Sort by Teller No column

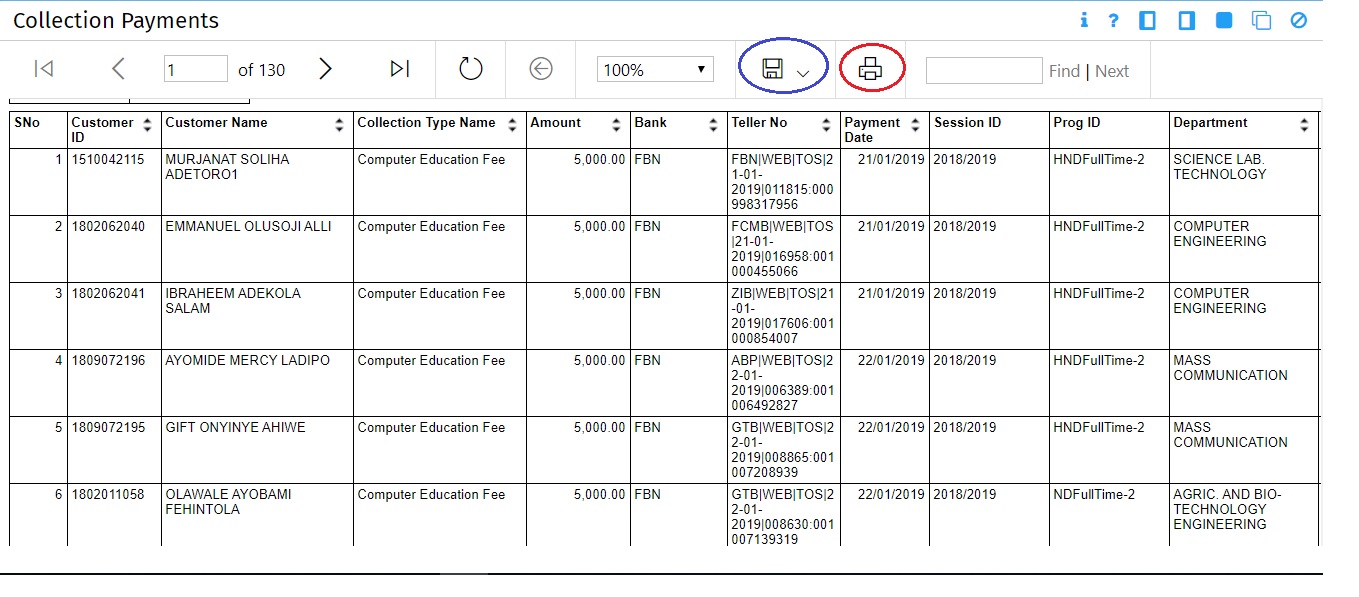[x=826, y=125]
